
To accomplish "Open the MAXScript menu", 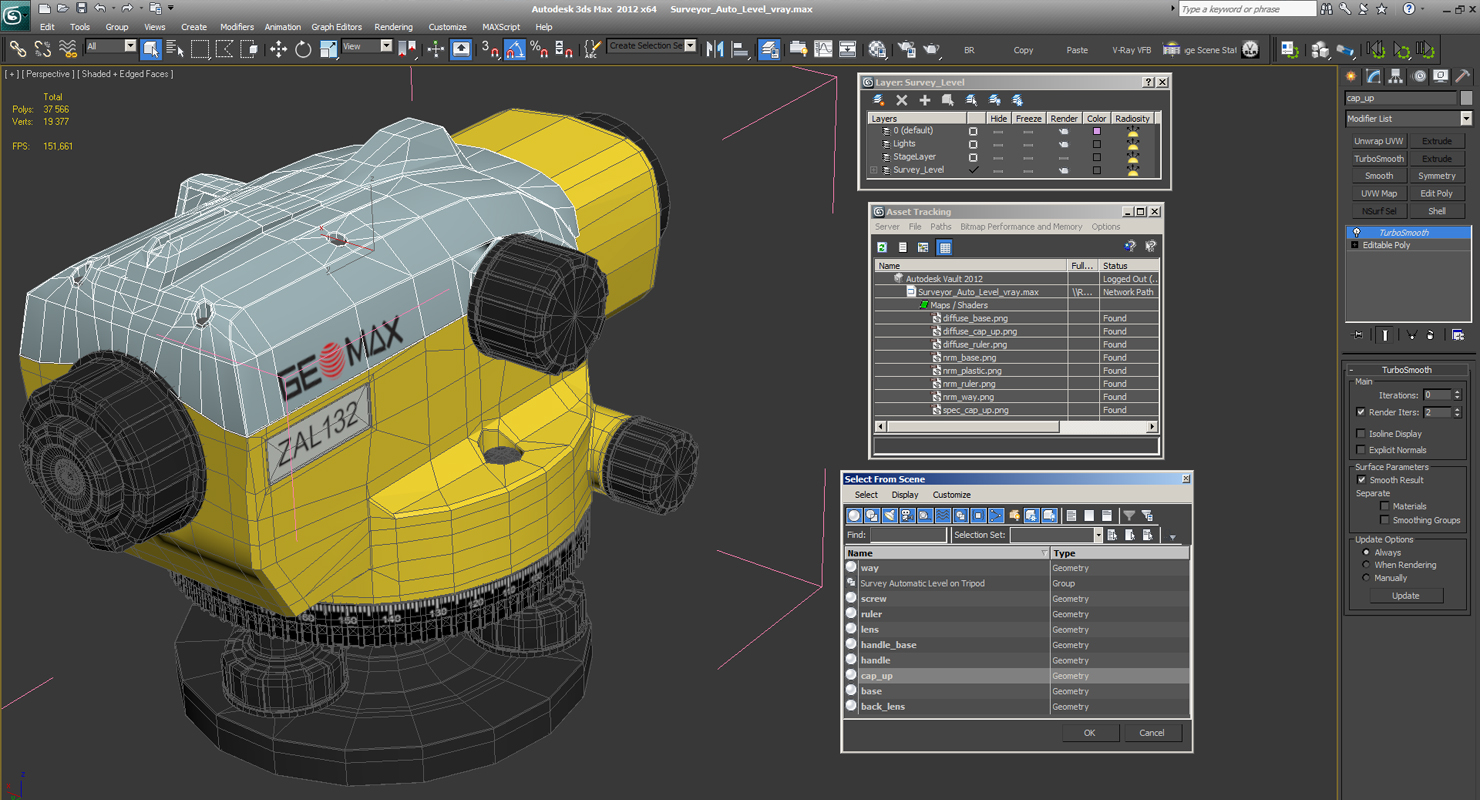I will pos(501,27).
